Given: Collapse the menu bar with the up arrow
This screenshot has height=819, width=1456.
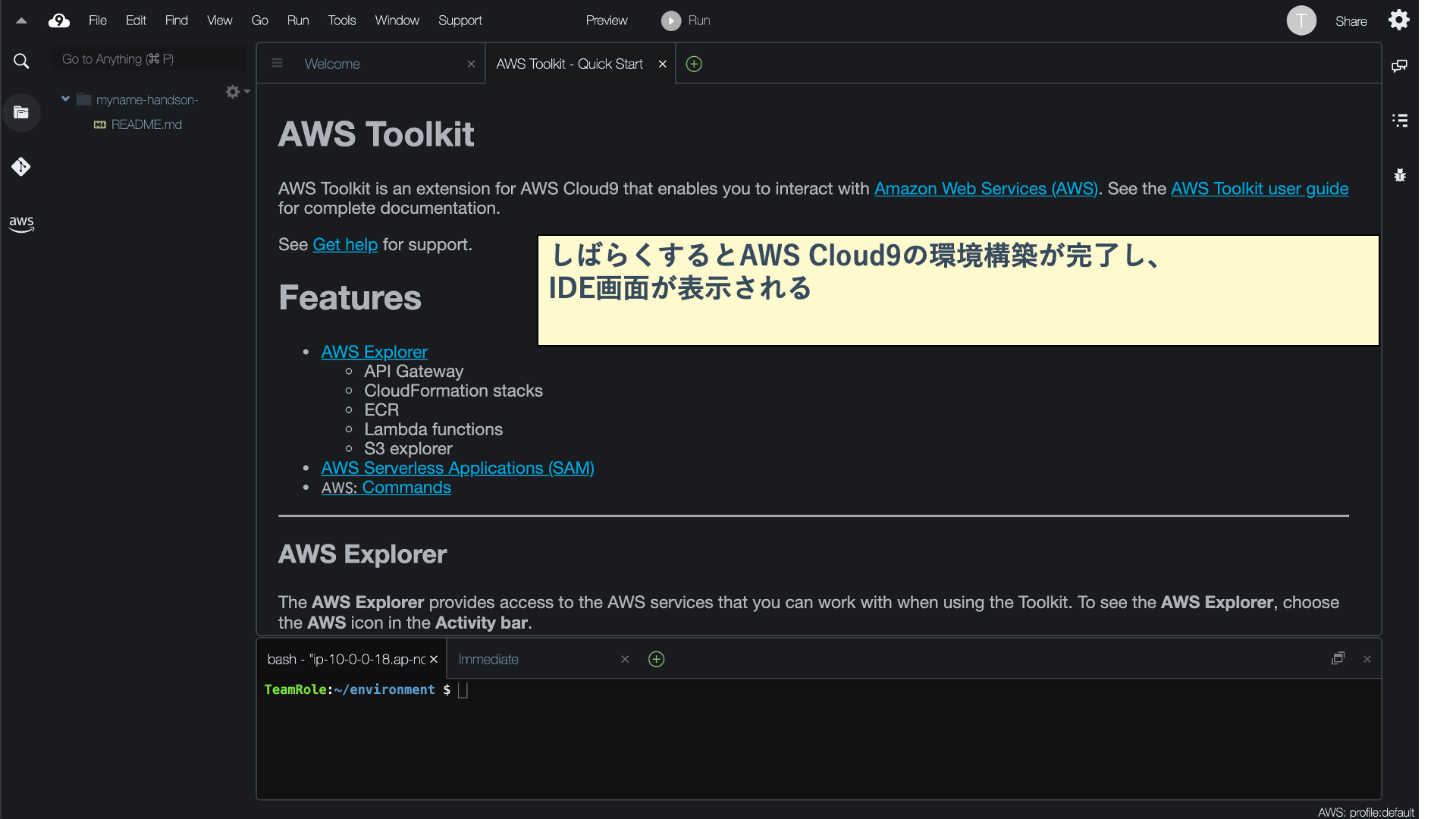Looking at the screenshot, I should point(21,20).
